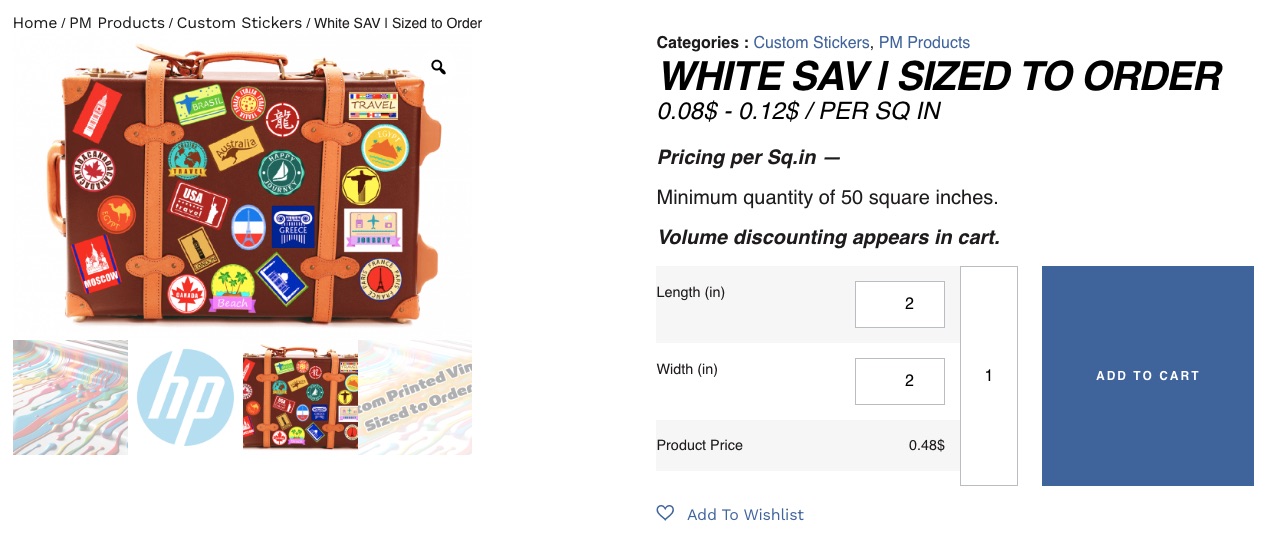Select the Custom Printed Vinyl thumbnail
The image size is (1271, 542).
pos(415,397)
